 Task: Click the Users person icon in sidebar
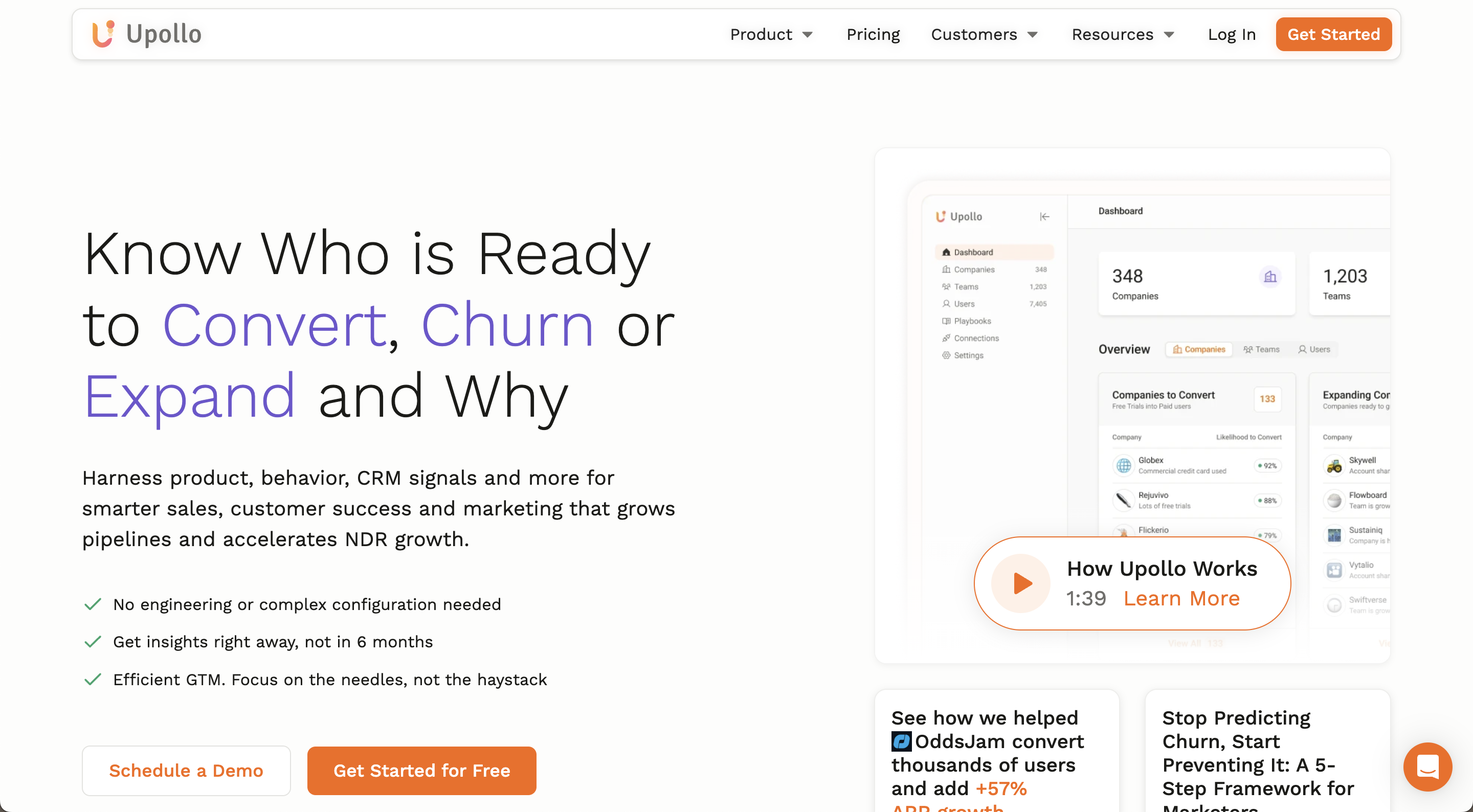[x=946, y=304]
